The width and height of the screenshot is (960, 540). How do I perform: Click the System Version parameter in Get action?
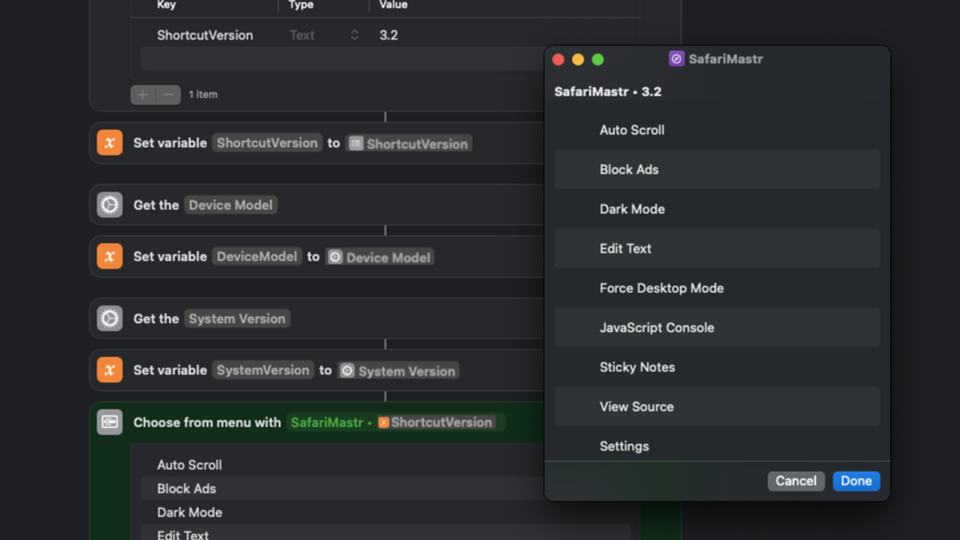(x=237, y=318)
